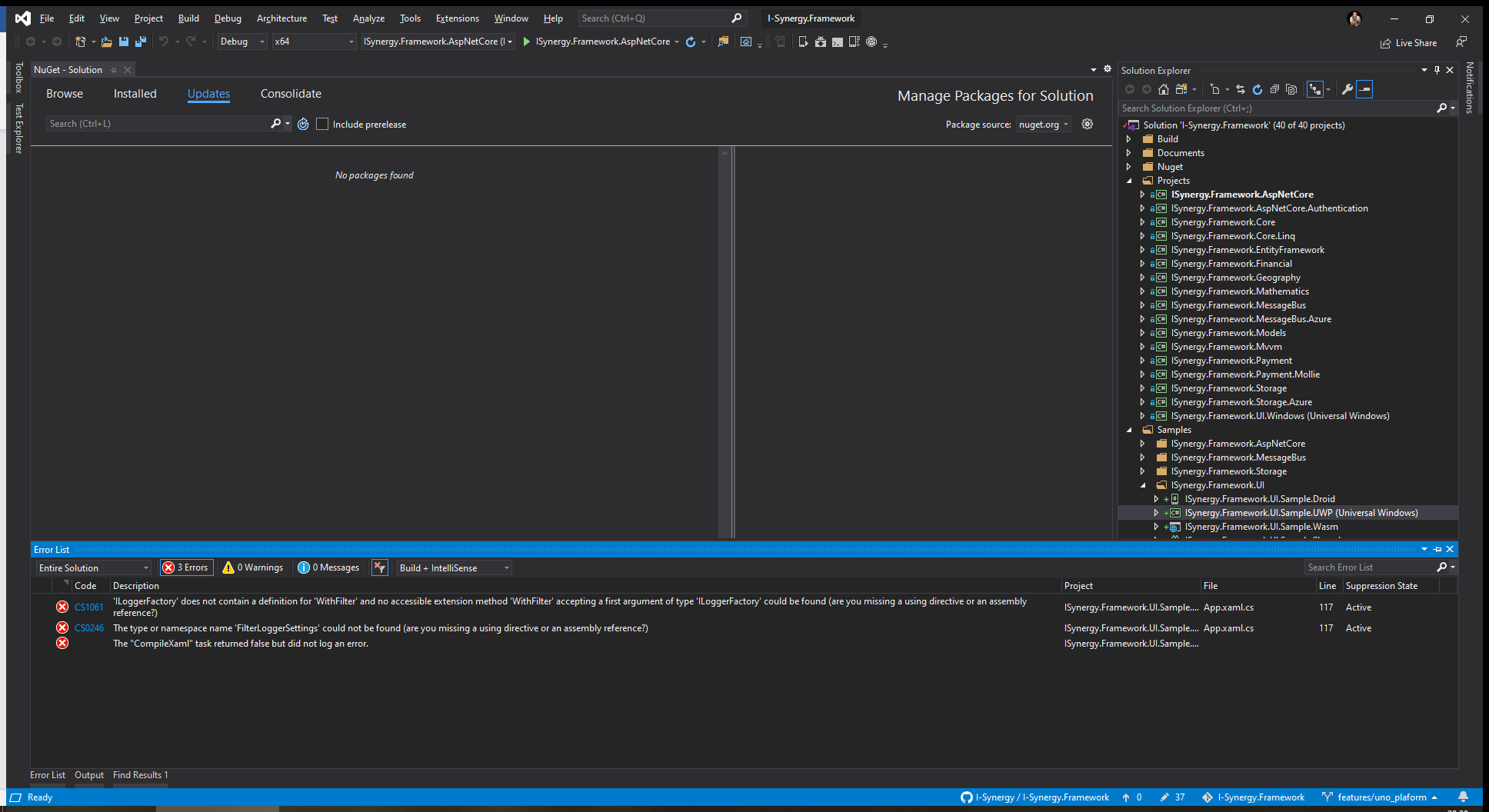Click Sync with Active Document icon

click(x=1241, y=89)
